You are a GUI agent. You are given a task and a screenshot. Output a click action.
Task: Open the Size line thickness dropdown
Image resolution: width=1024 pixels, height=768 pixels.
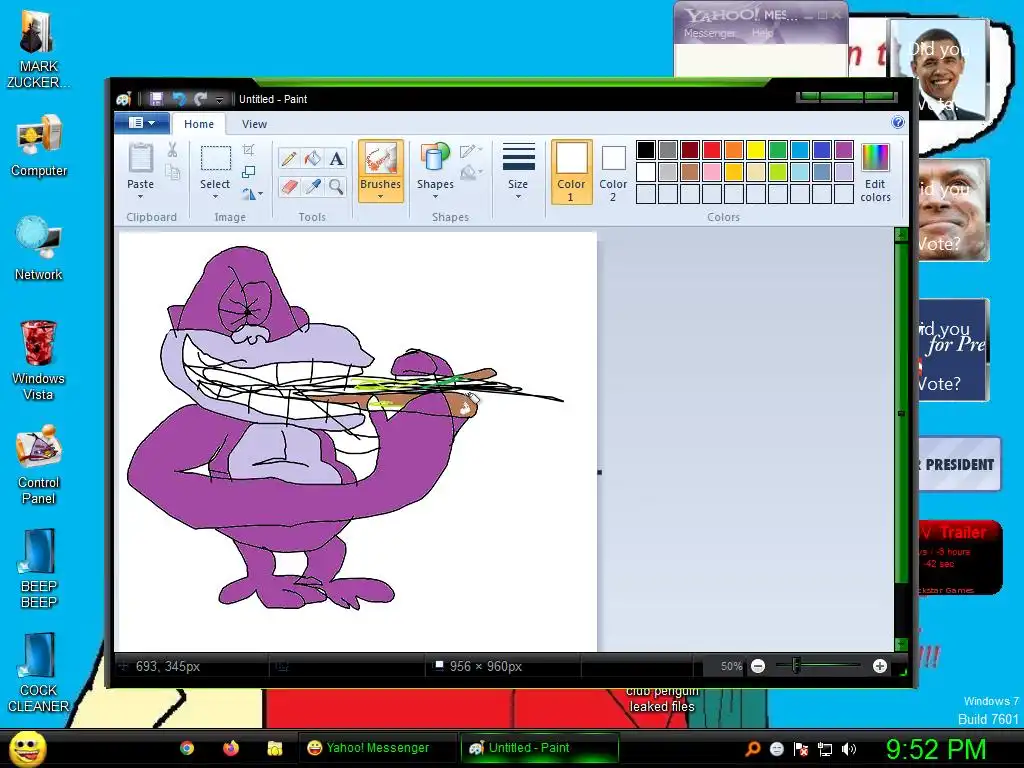tap(518, 172)
